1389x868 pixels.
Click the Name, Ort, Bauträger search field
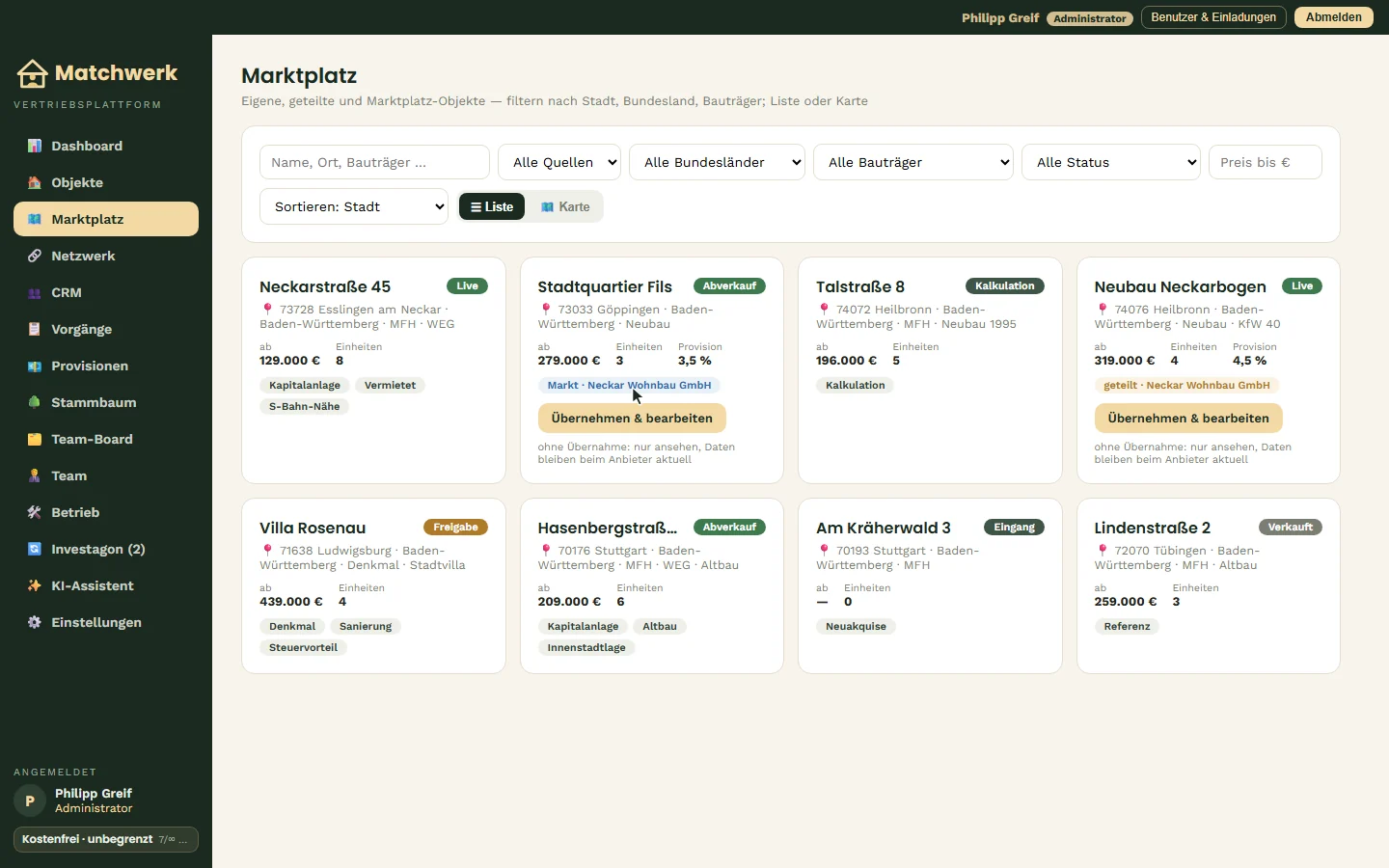pyautogui.click(x=374, y=162)
